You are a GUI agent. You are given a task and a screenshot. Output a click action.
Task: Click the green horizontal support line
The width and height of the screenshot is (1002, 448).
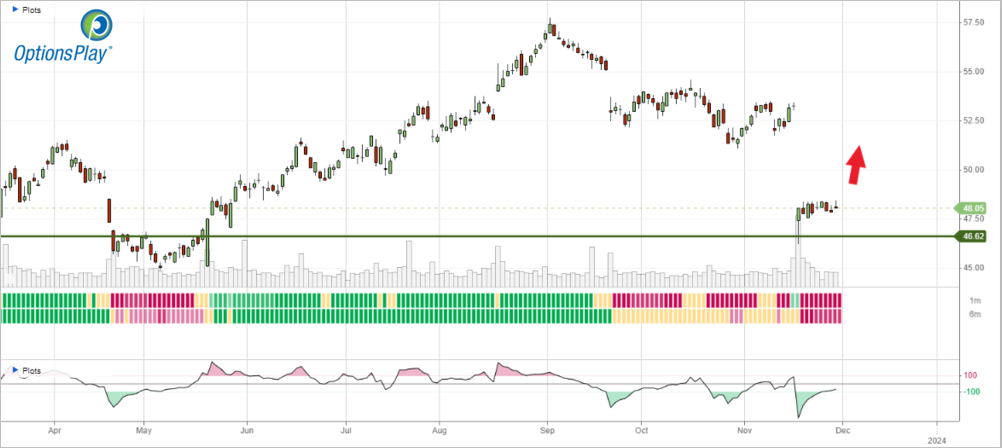477,236
